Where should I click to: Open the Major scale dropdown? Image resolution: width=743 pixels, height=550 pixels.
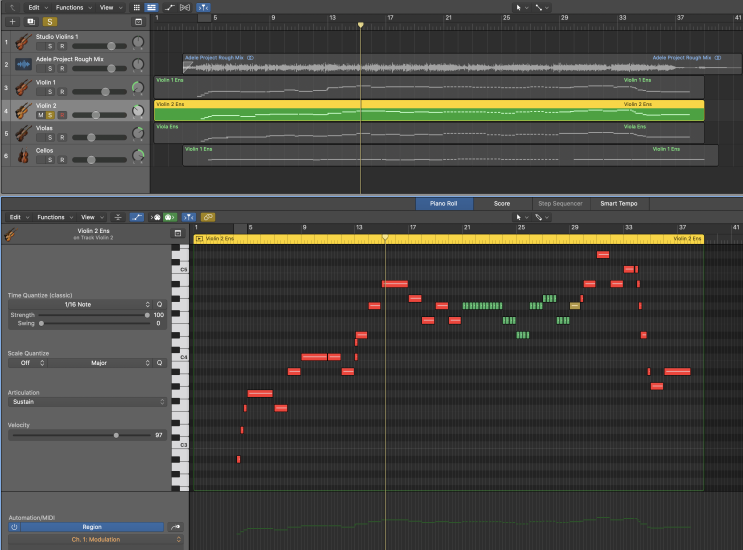pyautogui.click(x=100, y=363)
